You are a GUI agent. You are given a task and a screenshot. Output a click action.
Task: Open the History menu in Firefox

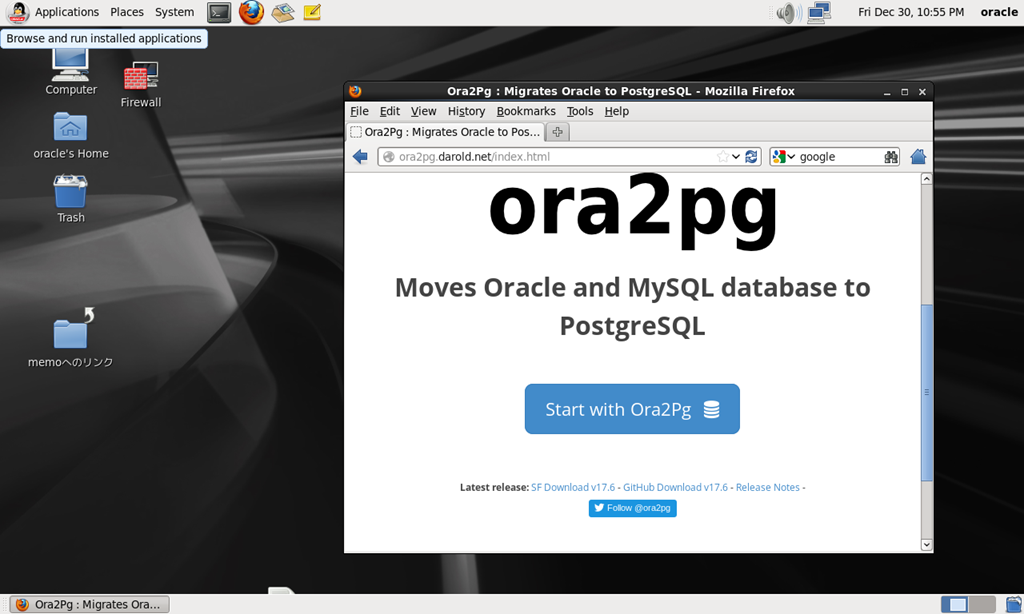[x=466, y=111]
